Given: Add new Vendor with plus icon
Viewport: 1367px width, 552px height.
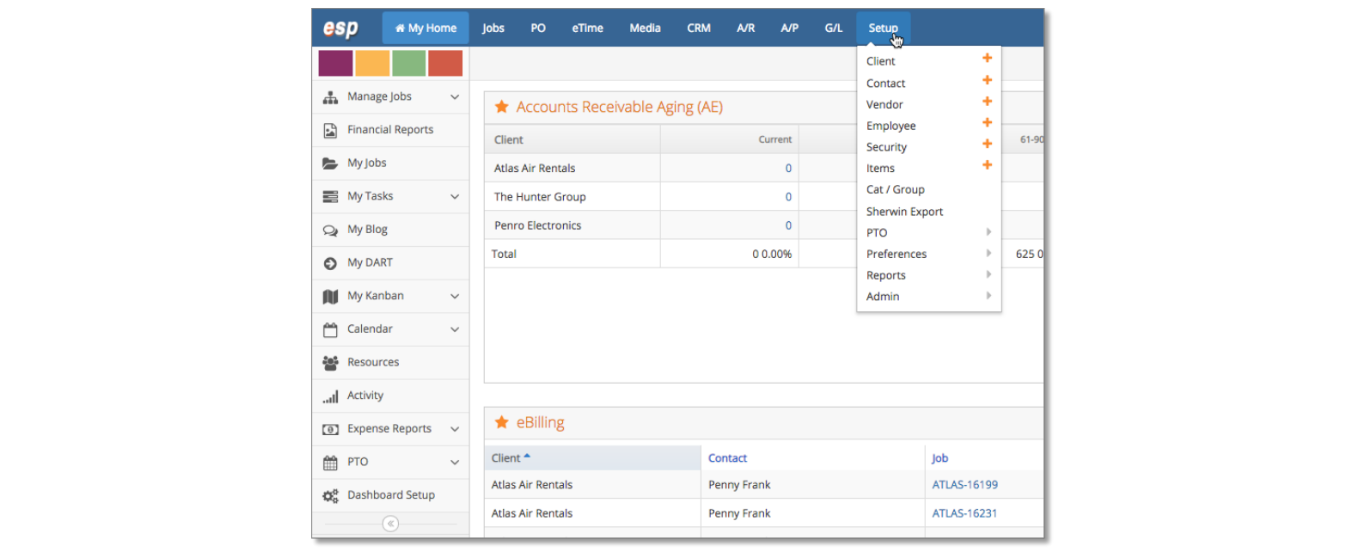Looking at the screenshot, I should click(987, 101).
